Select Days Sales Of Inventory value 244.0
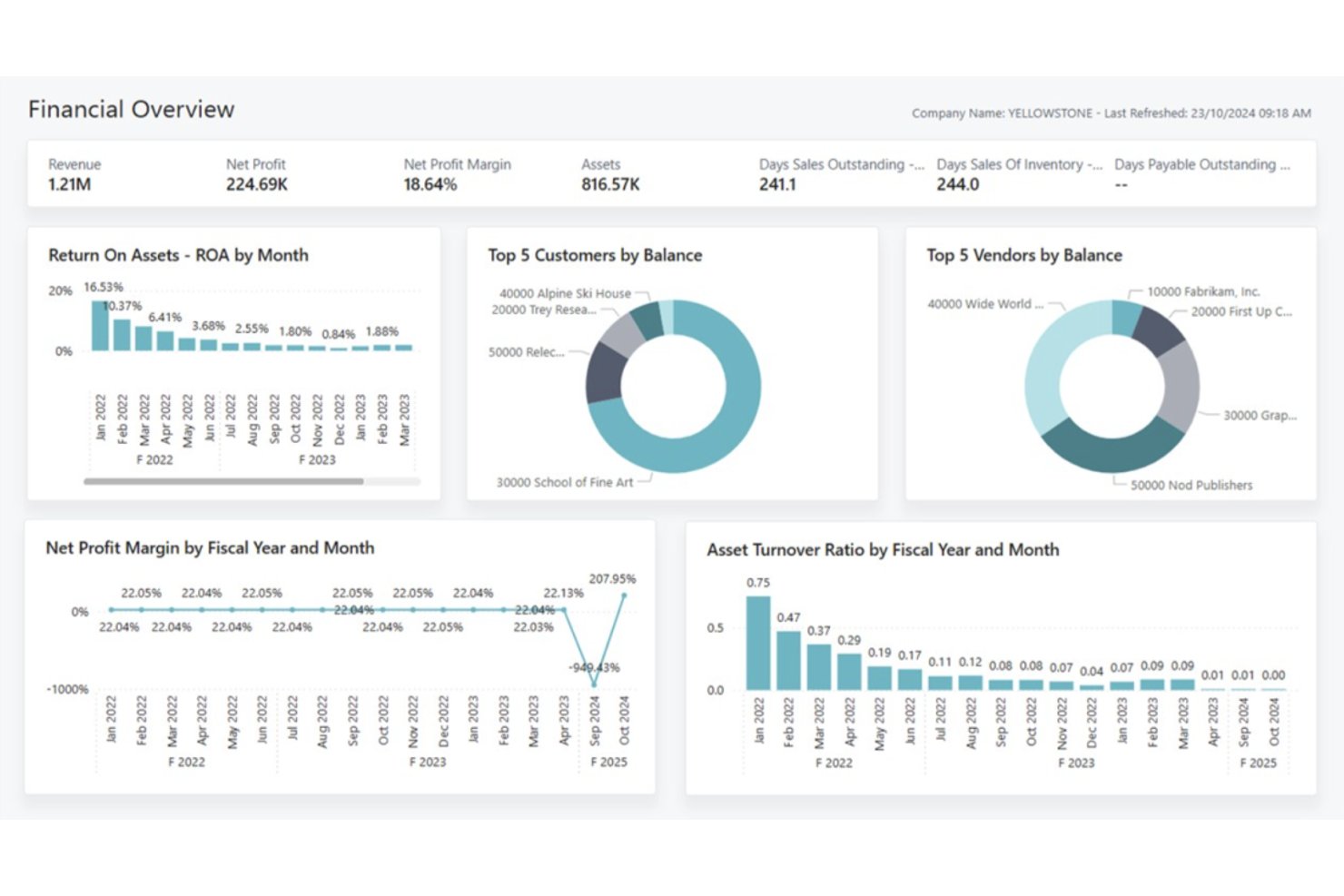 tap(958, 184)
